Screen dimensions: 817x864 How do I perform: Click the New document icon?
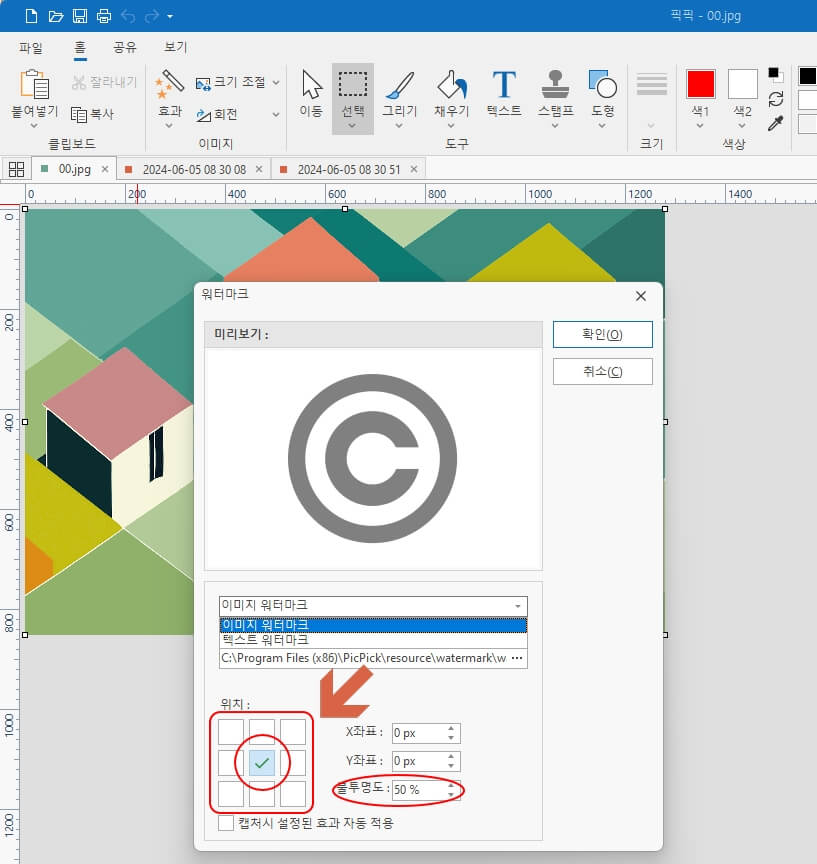tap(31, 16)
